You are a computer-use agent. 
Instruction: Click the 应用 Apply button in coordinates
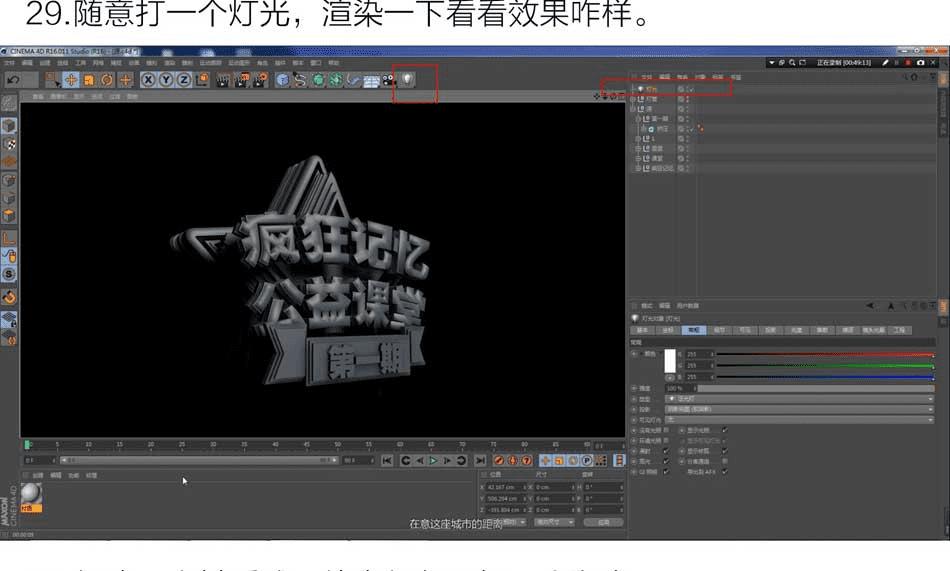[x=603, y=523]
